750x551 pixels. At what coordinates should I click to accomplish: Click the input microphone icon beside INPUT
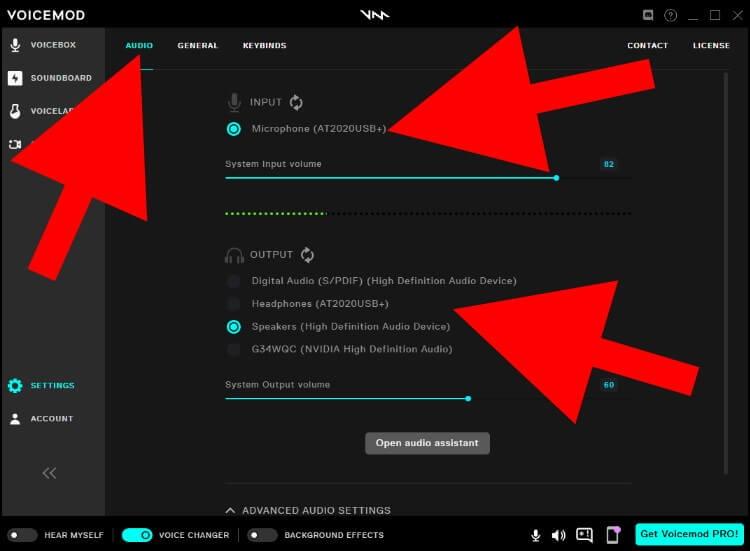(234, 102)
